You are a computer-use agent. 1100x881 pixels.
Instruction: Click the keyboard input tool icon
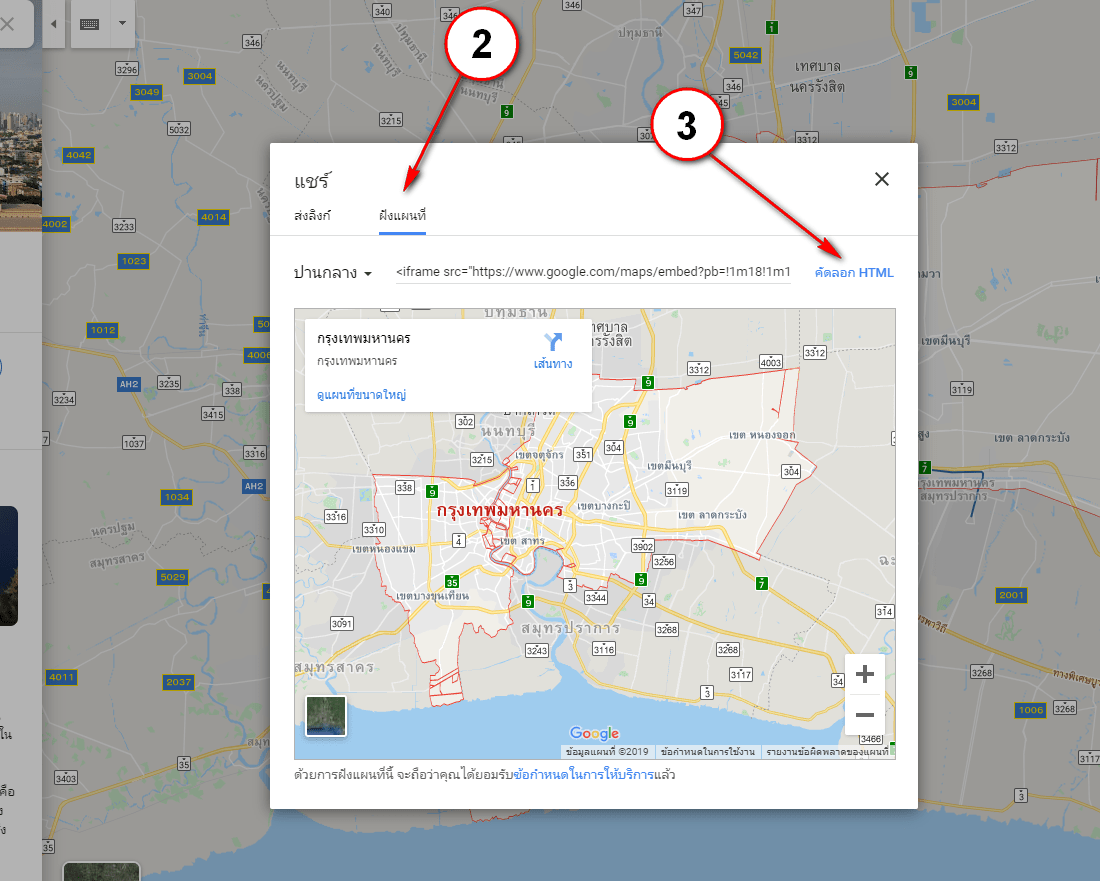pos(89,24)
